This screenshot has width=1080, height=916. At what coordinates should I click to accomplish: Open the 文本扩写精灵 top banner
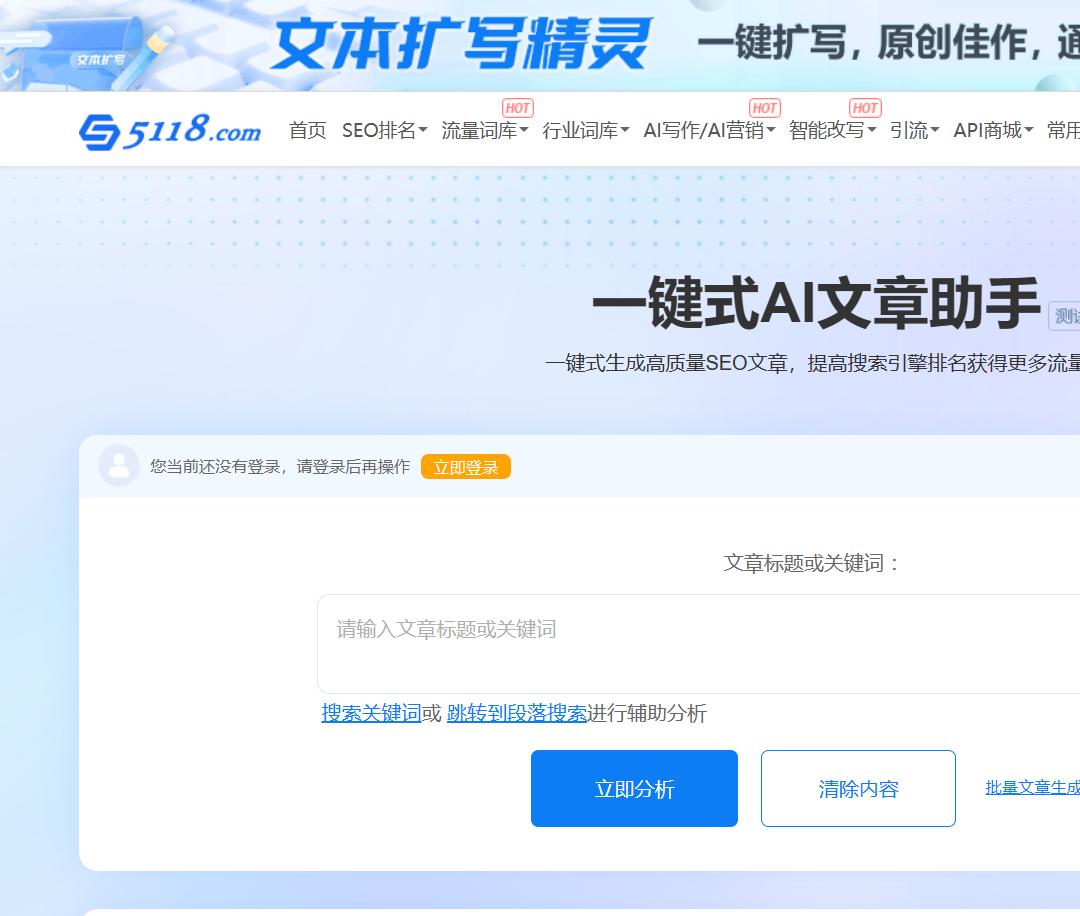click(x=540, y=45)
